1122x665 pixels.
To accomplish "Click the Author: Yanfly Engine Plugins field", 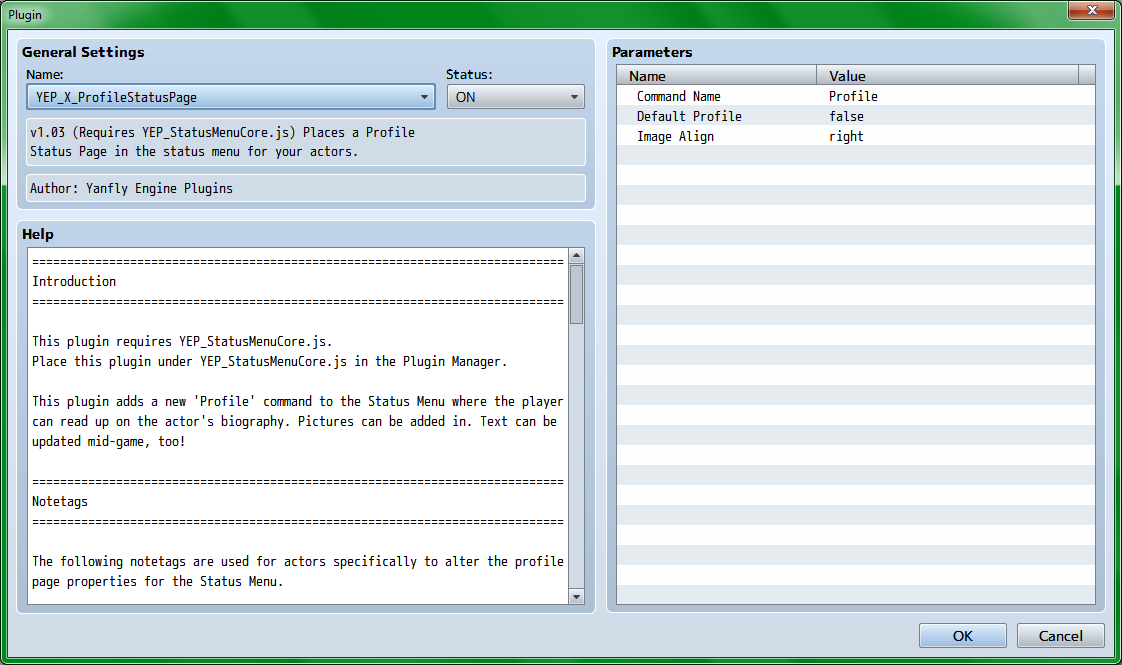I will [306, 188].
